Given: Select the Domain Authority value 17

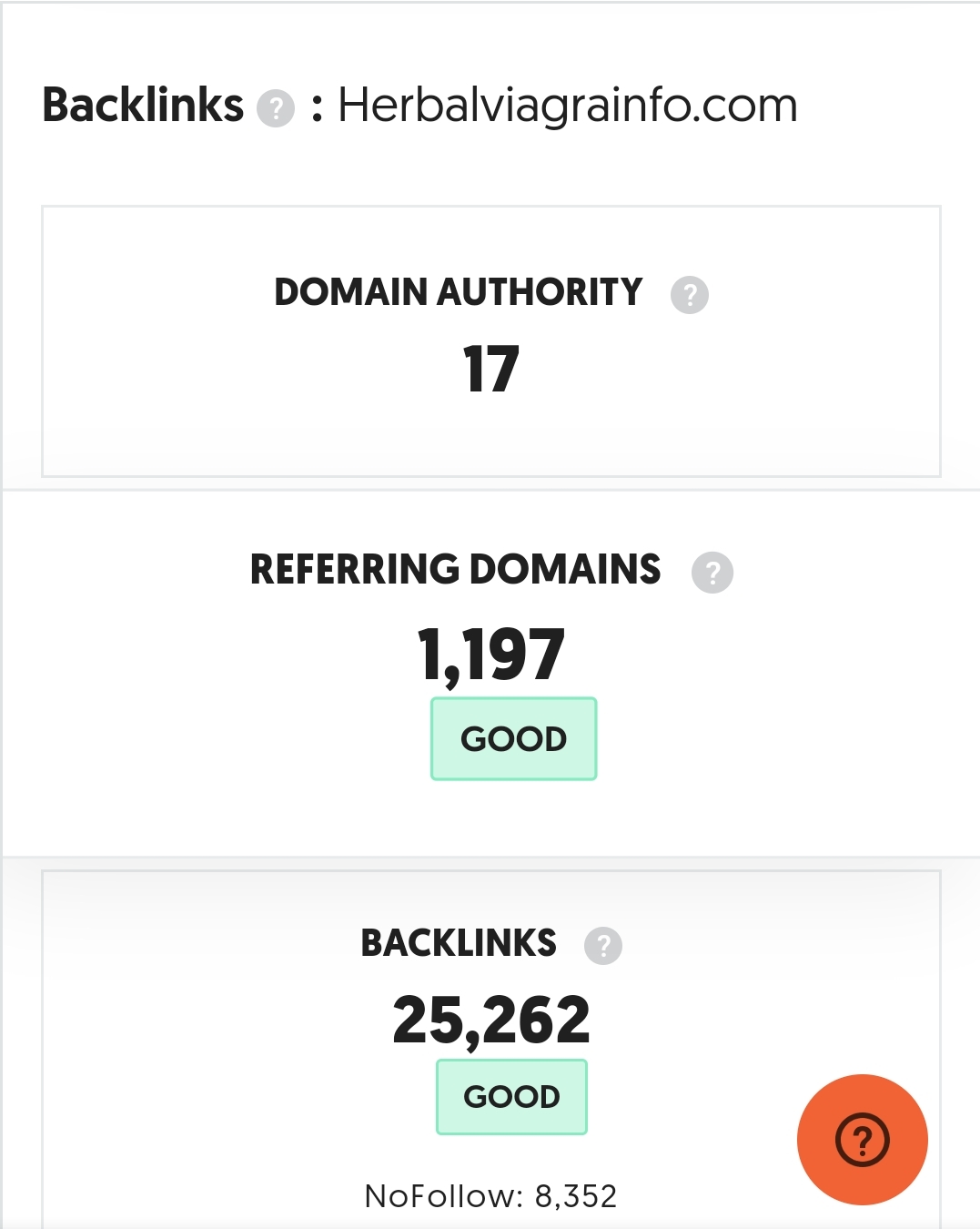Looking at the screenshot, I should coord(491,370).
